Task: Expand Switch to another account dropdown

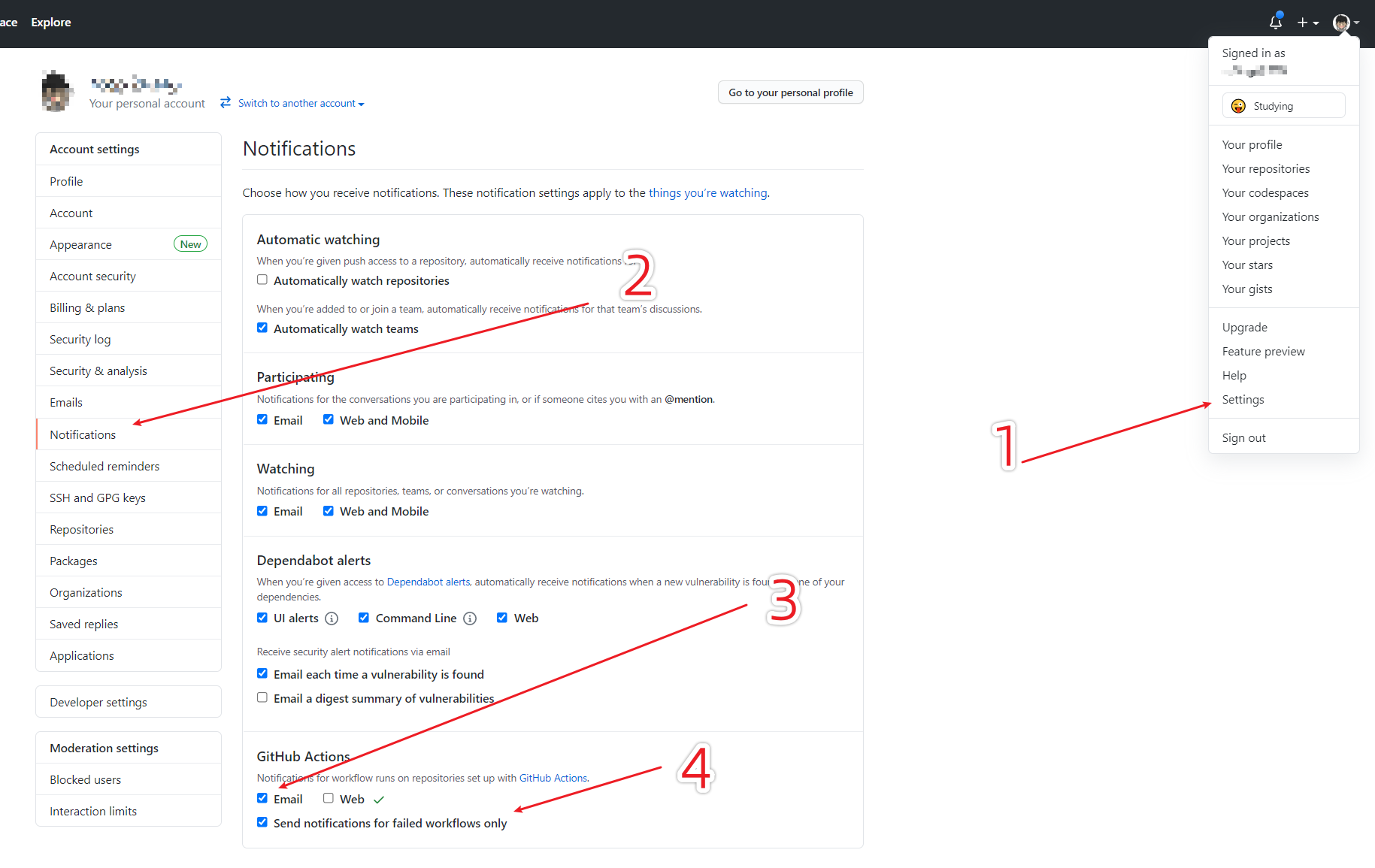Action: [x=301, y=103]
